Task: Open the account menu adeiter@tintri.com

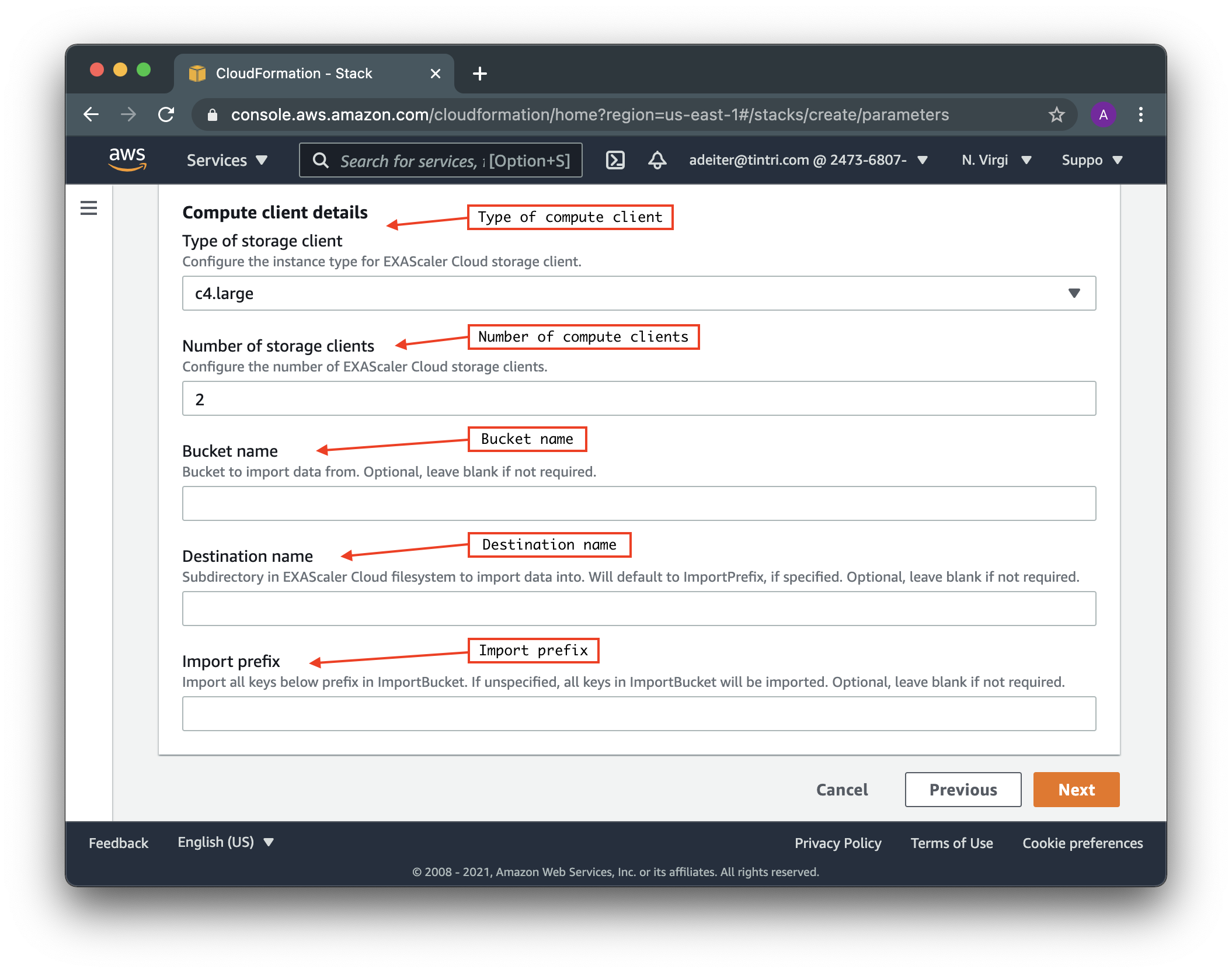Action: click(x=808, y=160)
